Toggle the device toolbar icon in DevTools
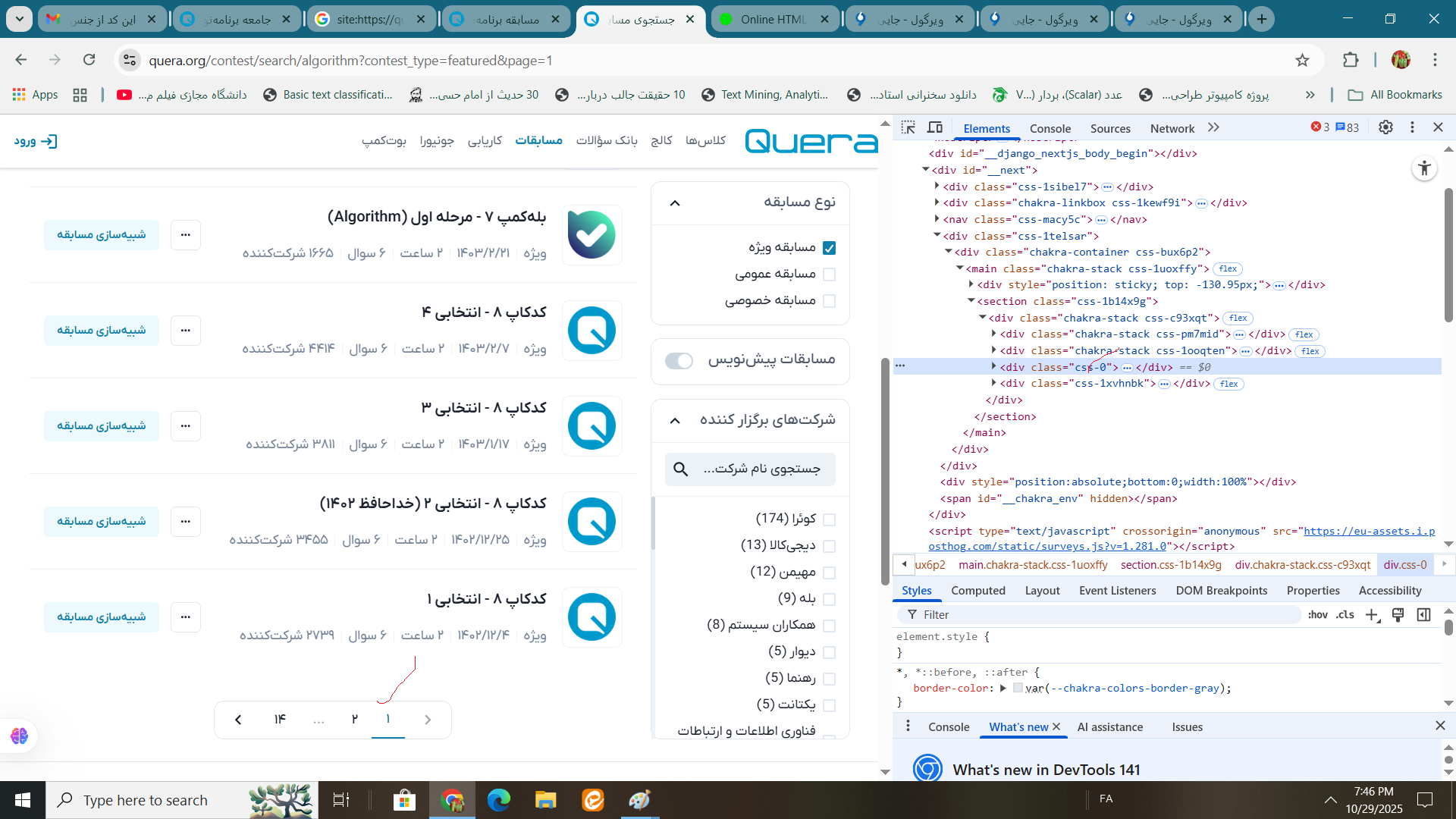 coord(935,127)
